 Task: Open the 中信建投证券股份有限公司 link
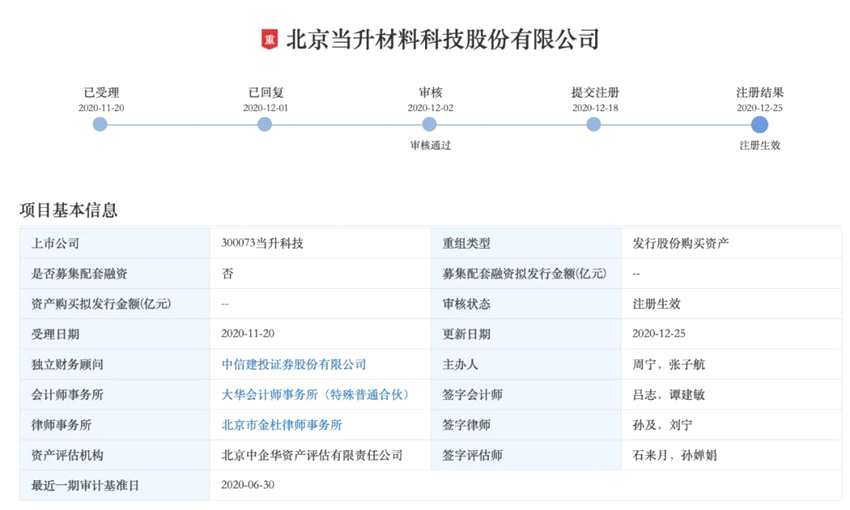point(294,364)
